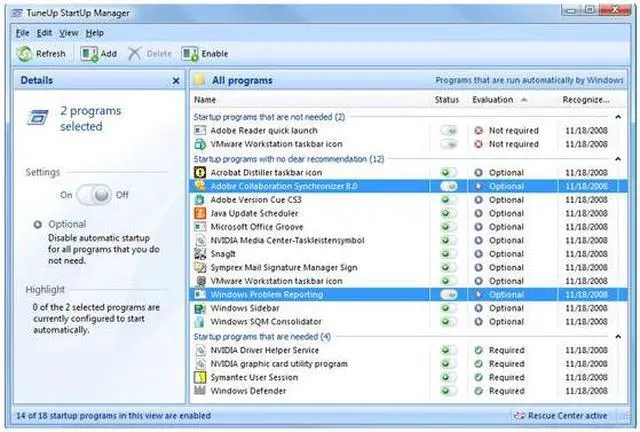Click the Windows SQM Consolidator icon
This screenshot has height=432, width=640.
pyautogui.click(x=200, y=322)
